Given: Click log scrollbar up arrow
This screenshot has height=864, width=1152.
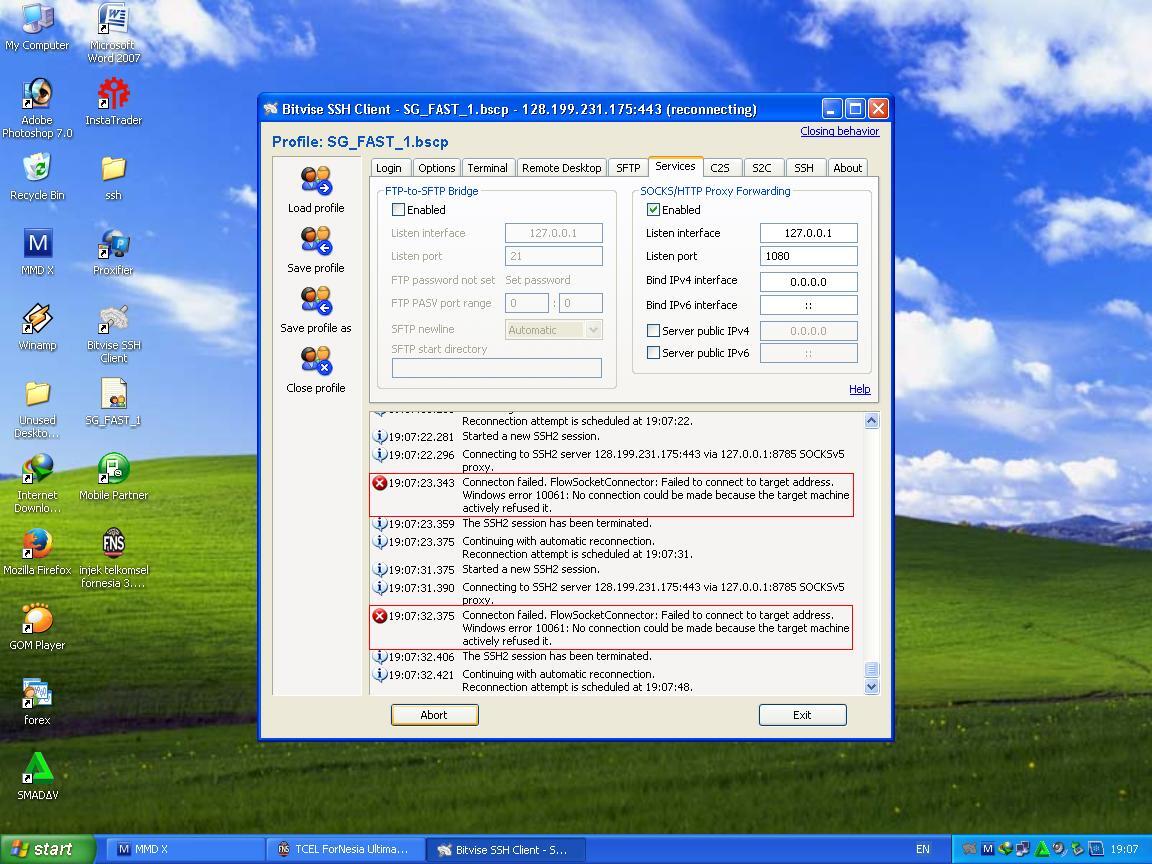Looking at the screenshot, I should [x=871, y=420].
